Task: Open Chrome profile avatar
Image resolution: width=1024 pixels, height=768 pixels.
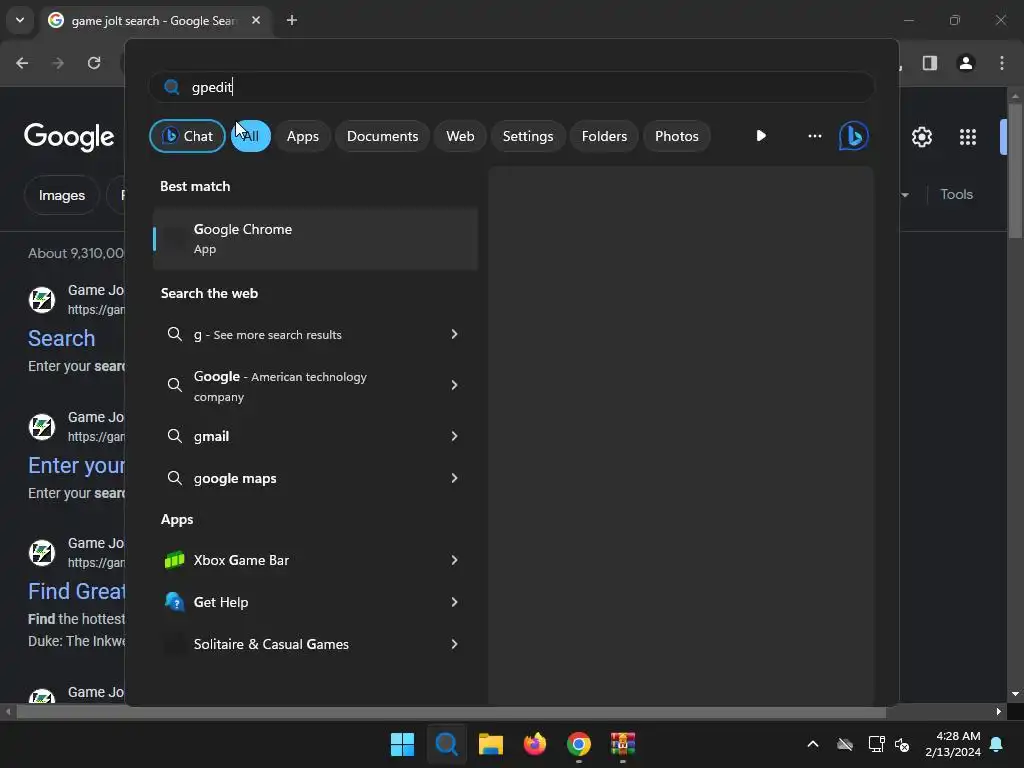Action: (x=966, y=63)
